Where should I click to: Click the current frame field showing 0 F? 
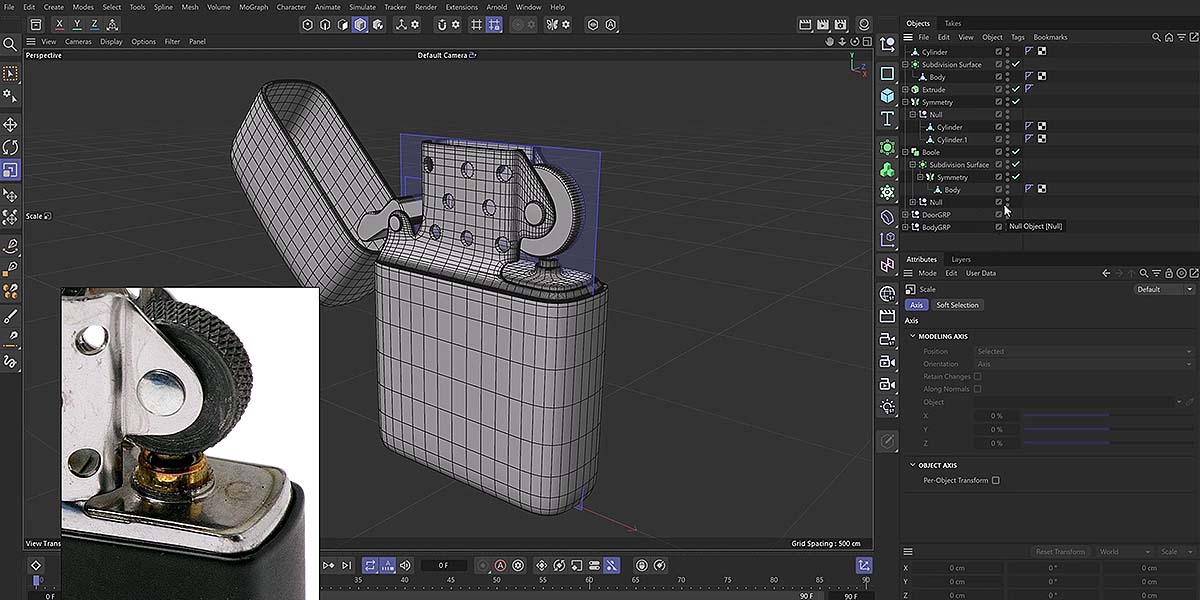pyautogui.click(x=443, y=566)
